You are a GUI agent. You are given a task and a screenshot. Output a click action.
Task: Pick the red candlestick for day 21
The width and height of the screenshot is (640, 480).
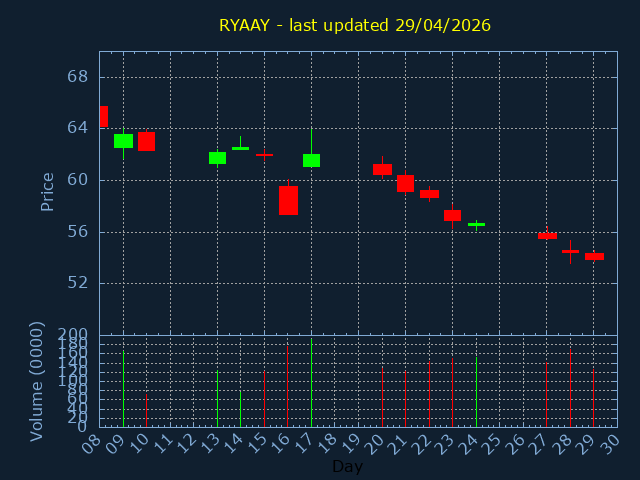405,183
